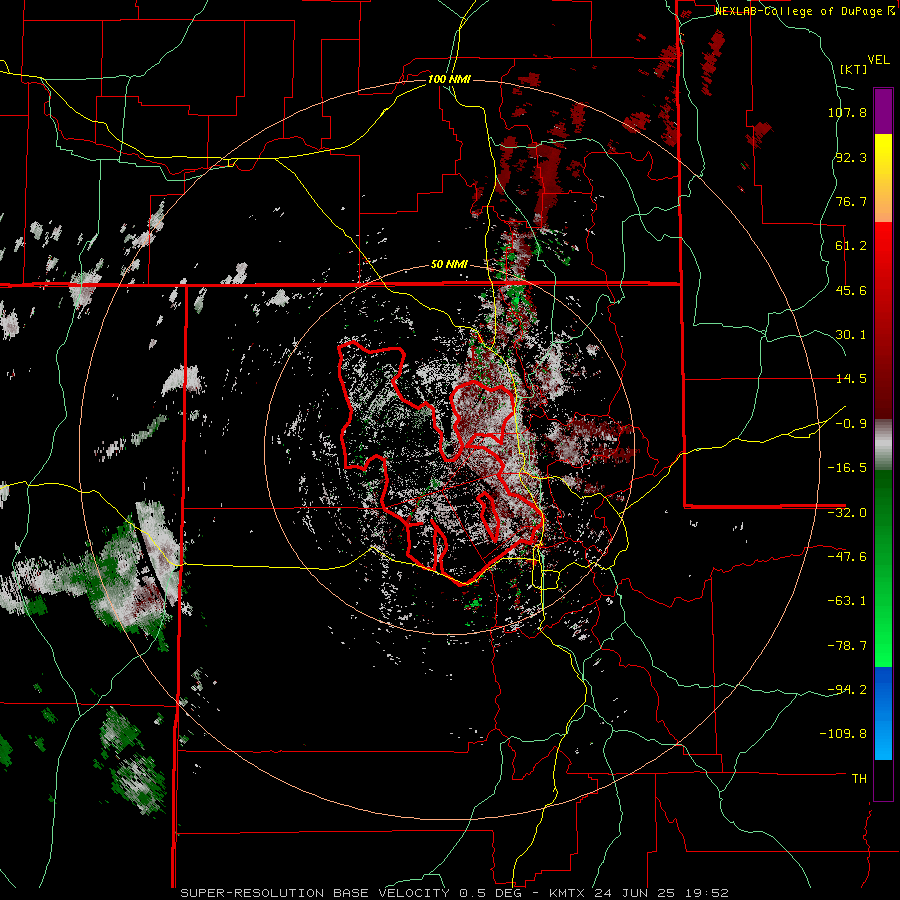This screenshot has height=900, width=900.
Task: Click the 14.5 velocity scale value
Action: coord(851,379)
